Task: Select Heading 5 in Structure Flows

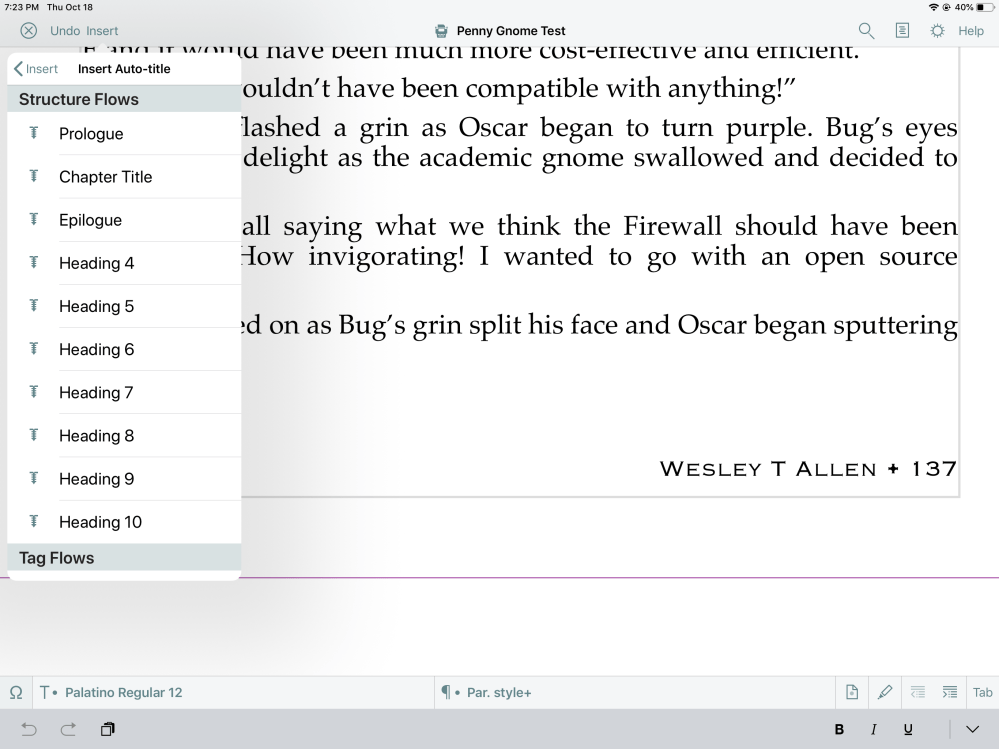Action: pos(97,306)
